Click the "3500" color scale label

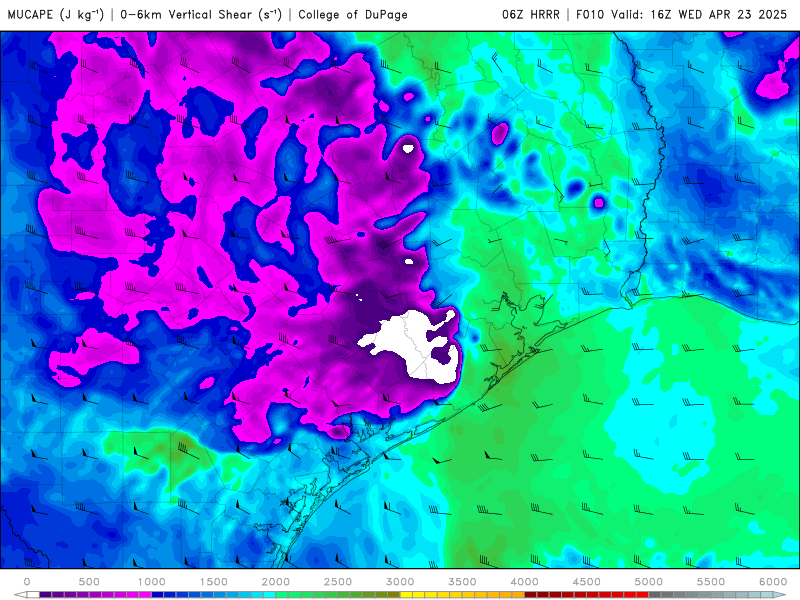pos(462,582)
